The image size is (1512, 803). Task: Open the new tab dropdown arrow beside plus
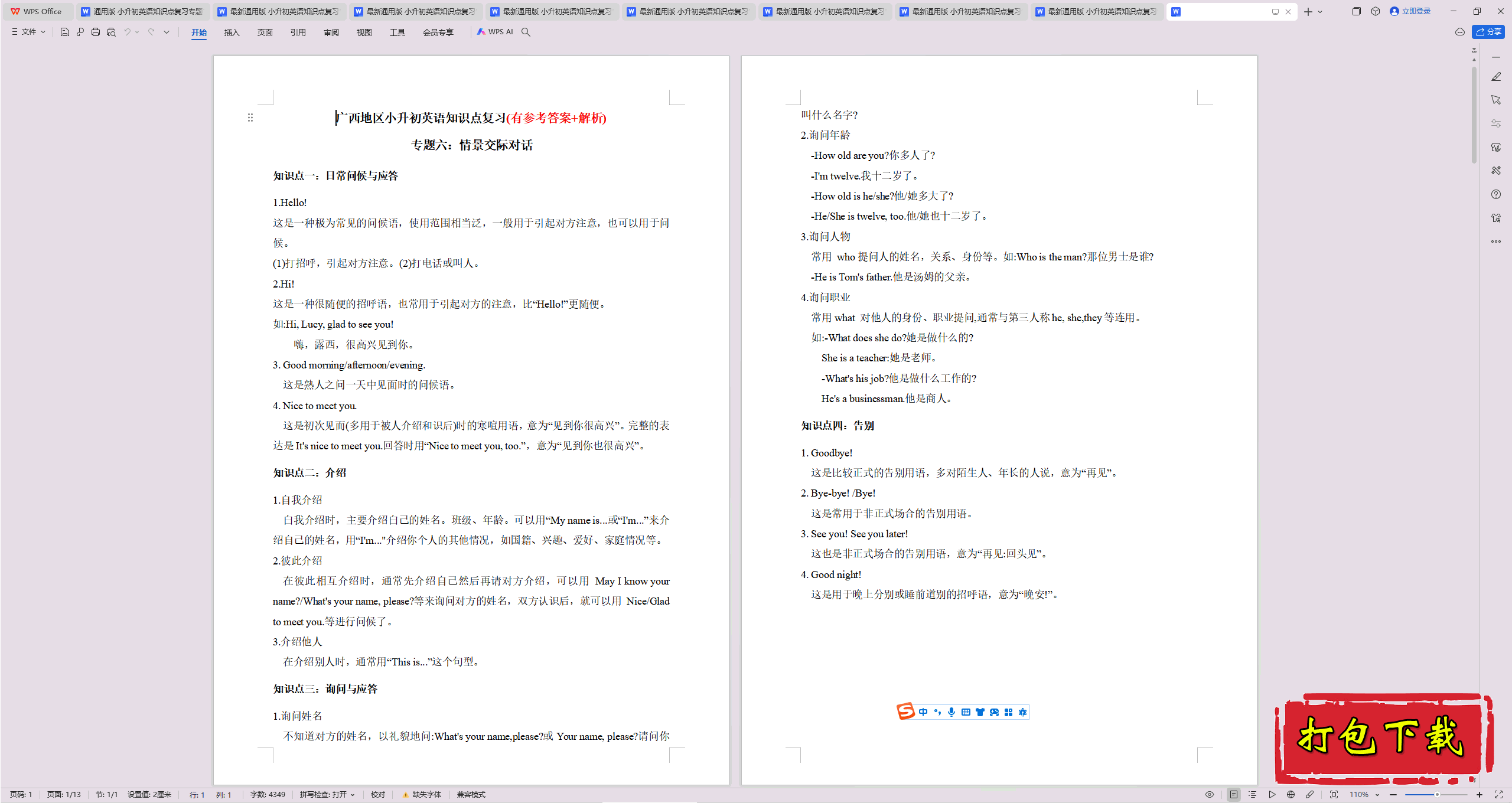click(x=1320, y=11)
